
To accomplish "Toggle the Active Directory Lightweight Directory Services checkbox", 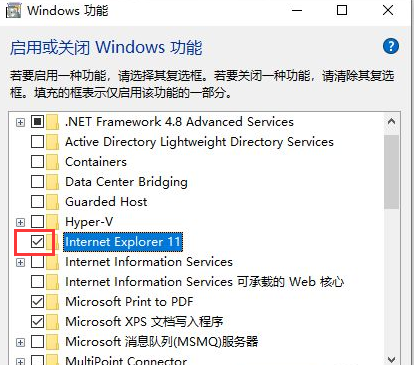I will 37,142.
